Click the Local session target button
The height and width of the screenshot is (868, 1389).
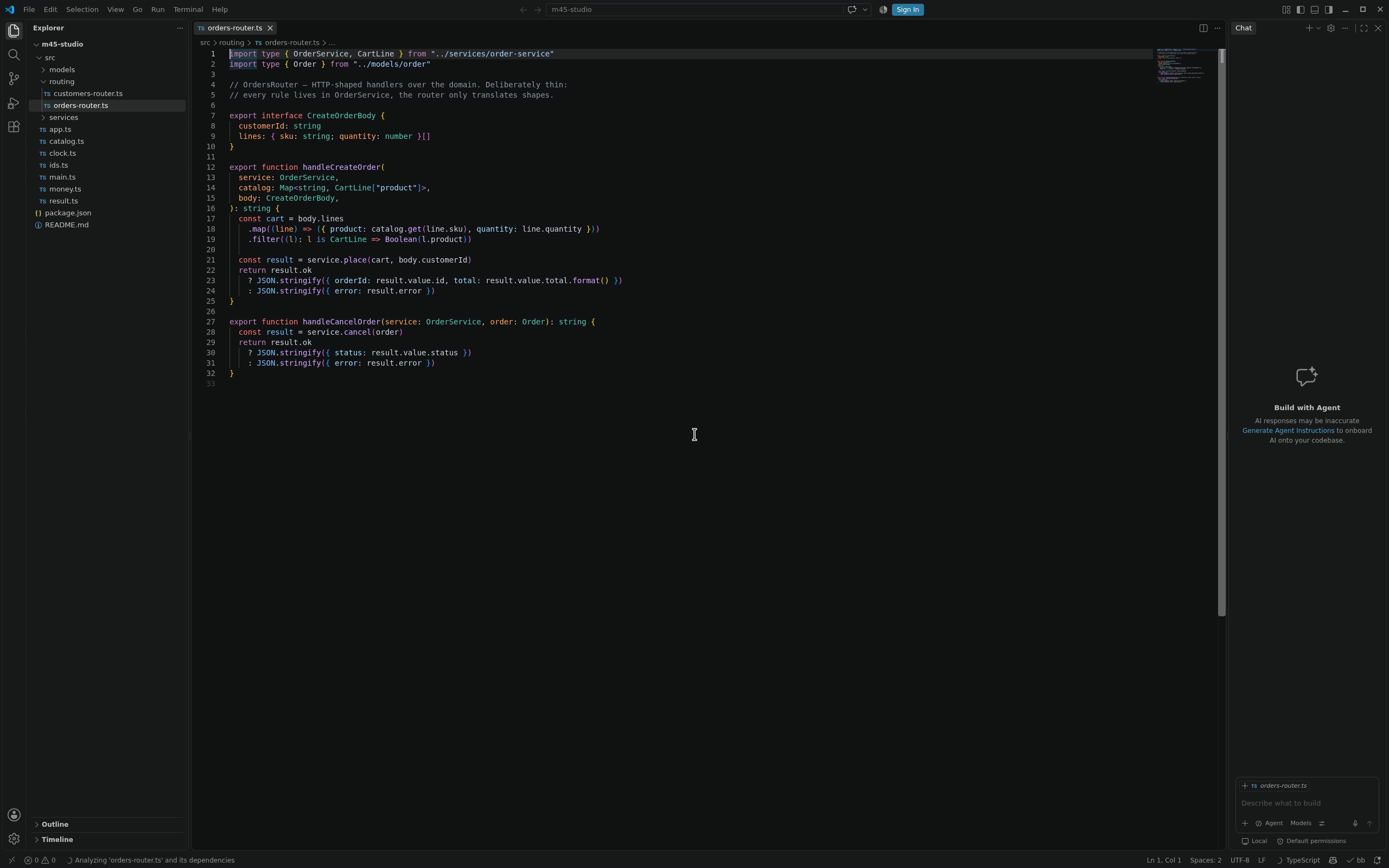coord(1254,841)
